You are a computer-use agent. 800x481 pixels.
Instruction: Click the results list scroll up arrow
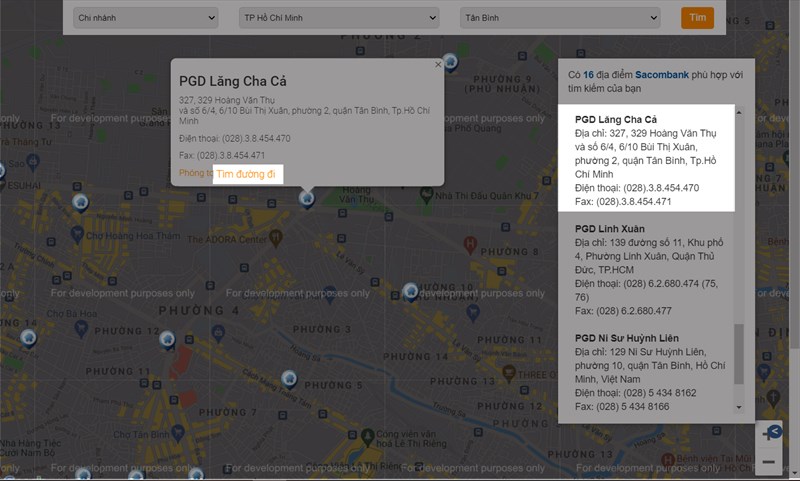tap(739, 112)
